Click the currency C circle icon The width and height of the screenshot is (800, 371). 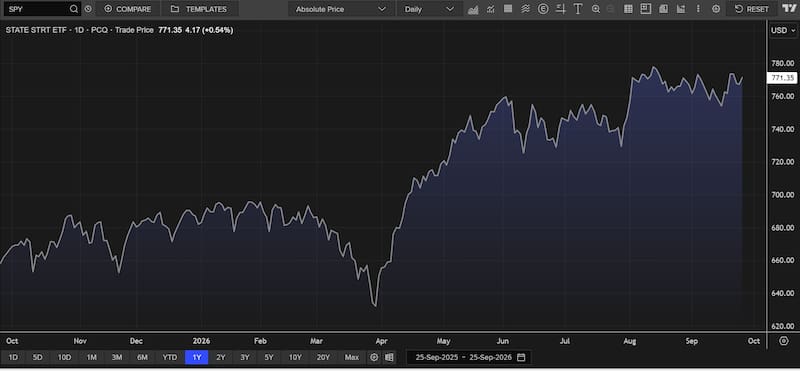click(x=543, y=9)
